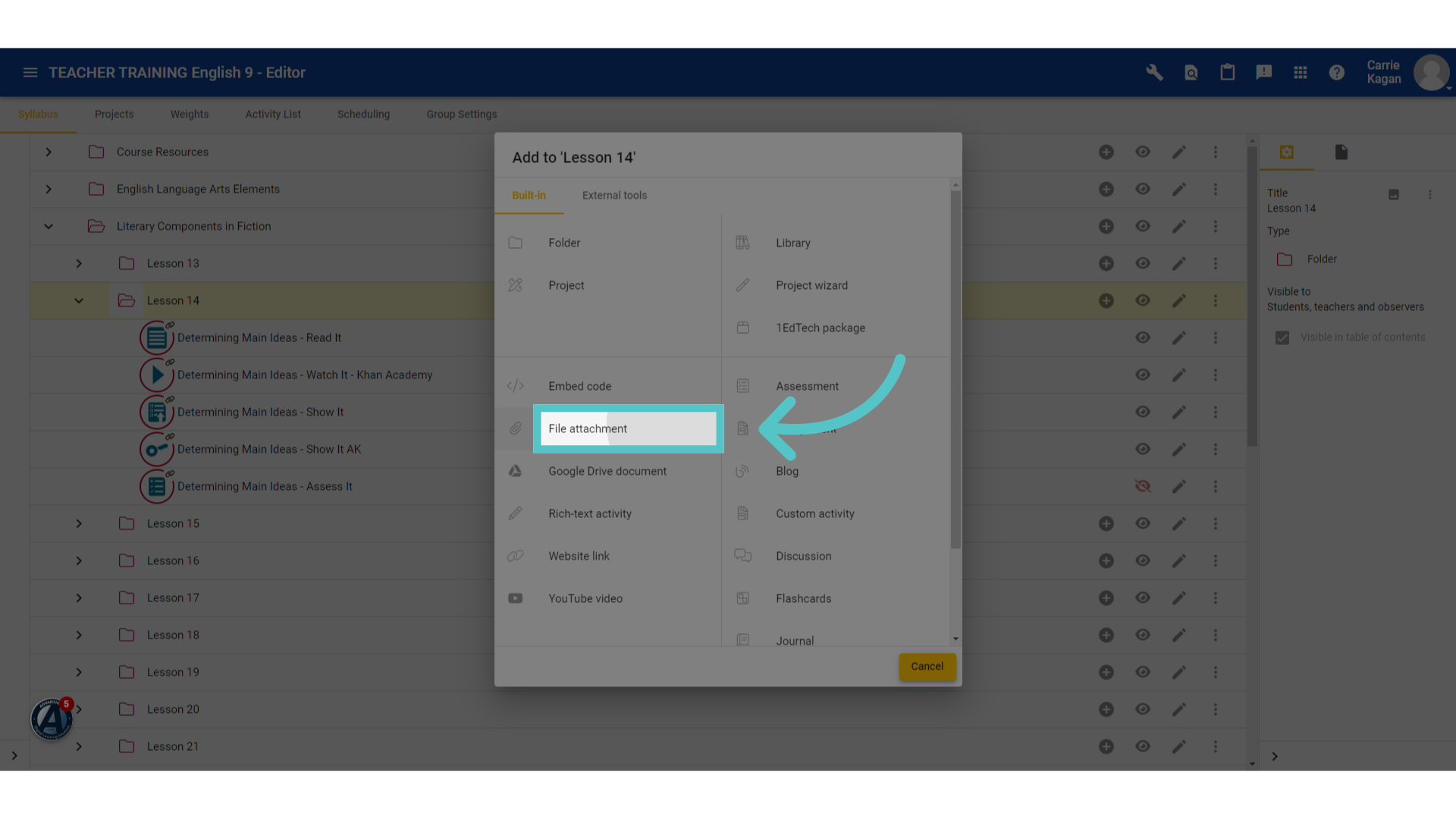1456x819 pixels.
Task: Open the wrench tools icon
Action: [x=1154, y=73]
